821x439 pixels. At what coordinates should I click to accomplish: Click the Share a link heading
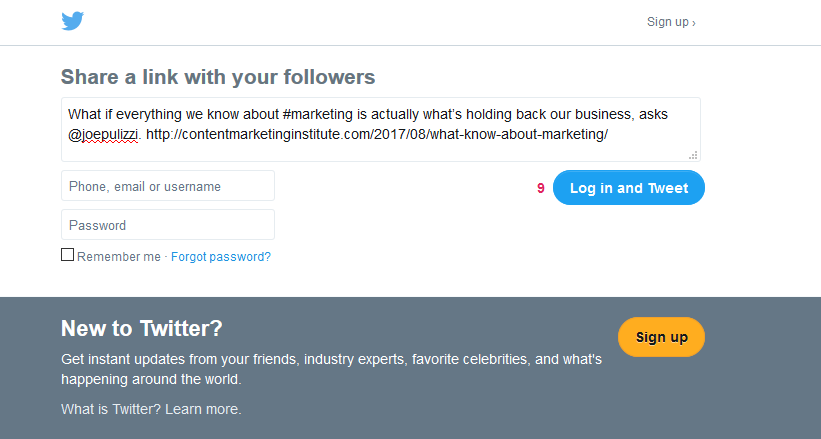click(x=218, y=77)
